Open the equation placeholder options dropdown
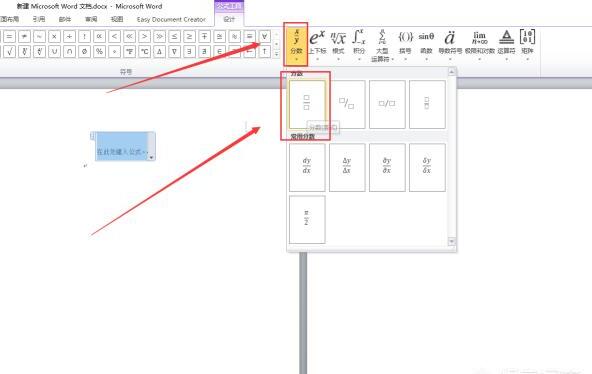This screenshot has width=592, height=374. pyautogui.click(x=151, y=157)
